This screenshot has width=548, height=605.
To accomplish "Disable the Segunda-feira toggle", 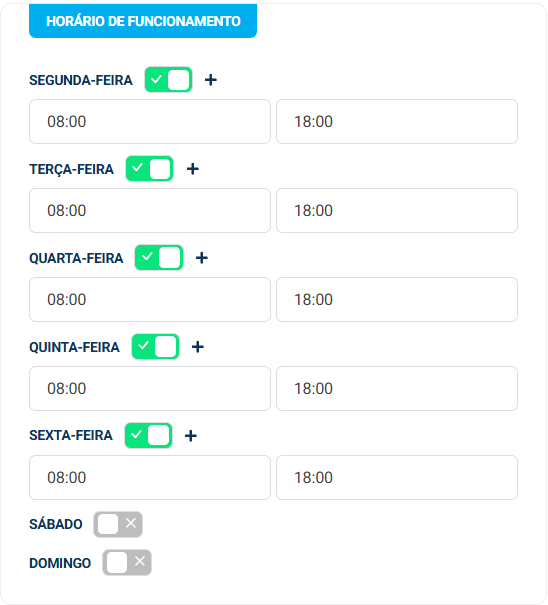I will [168, 80].
